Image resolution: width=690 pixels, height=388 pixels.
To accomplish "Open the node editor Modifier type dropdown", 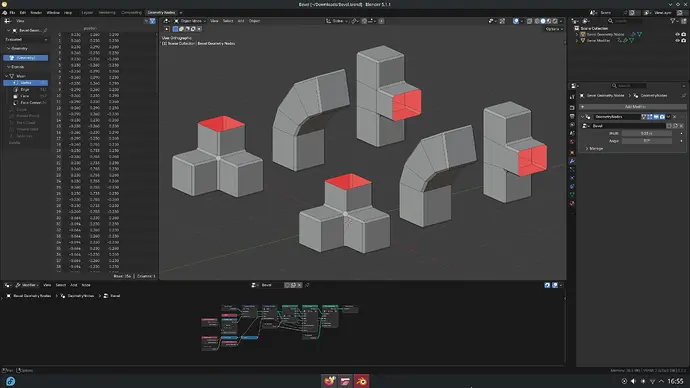I will tap(27, 285).
